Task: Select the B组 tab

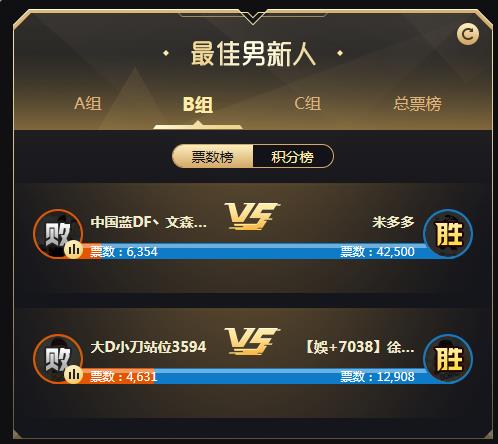Action: click(198, 105)
